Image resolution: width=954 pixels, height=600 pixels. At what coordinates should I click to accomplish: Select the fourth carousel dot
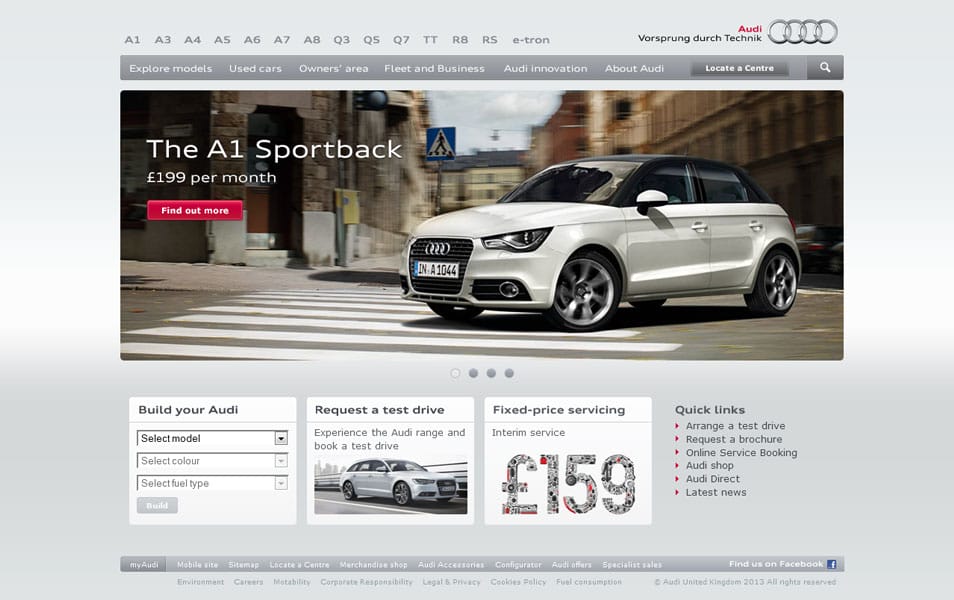(509, 373)
